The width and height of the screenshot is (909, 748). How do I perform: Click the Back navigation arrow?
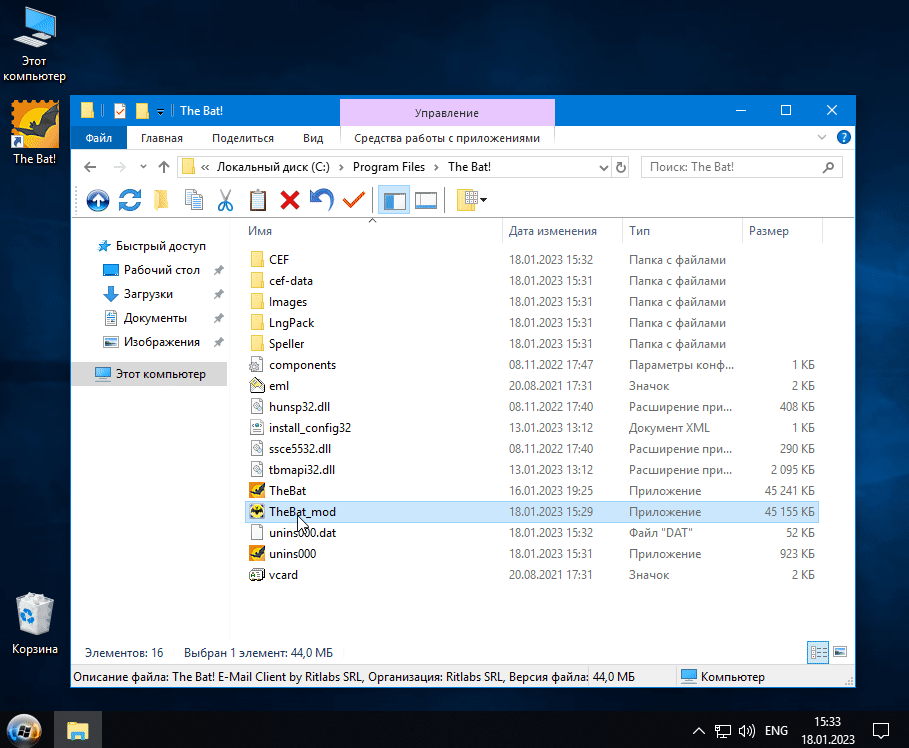90,167
